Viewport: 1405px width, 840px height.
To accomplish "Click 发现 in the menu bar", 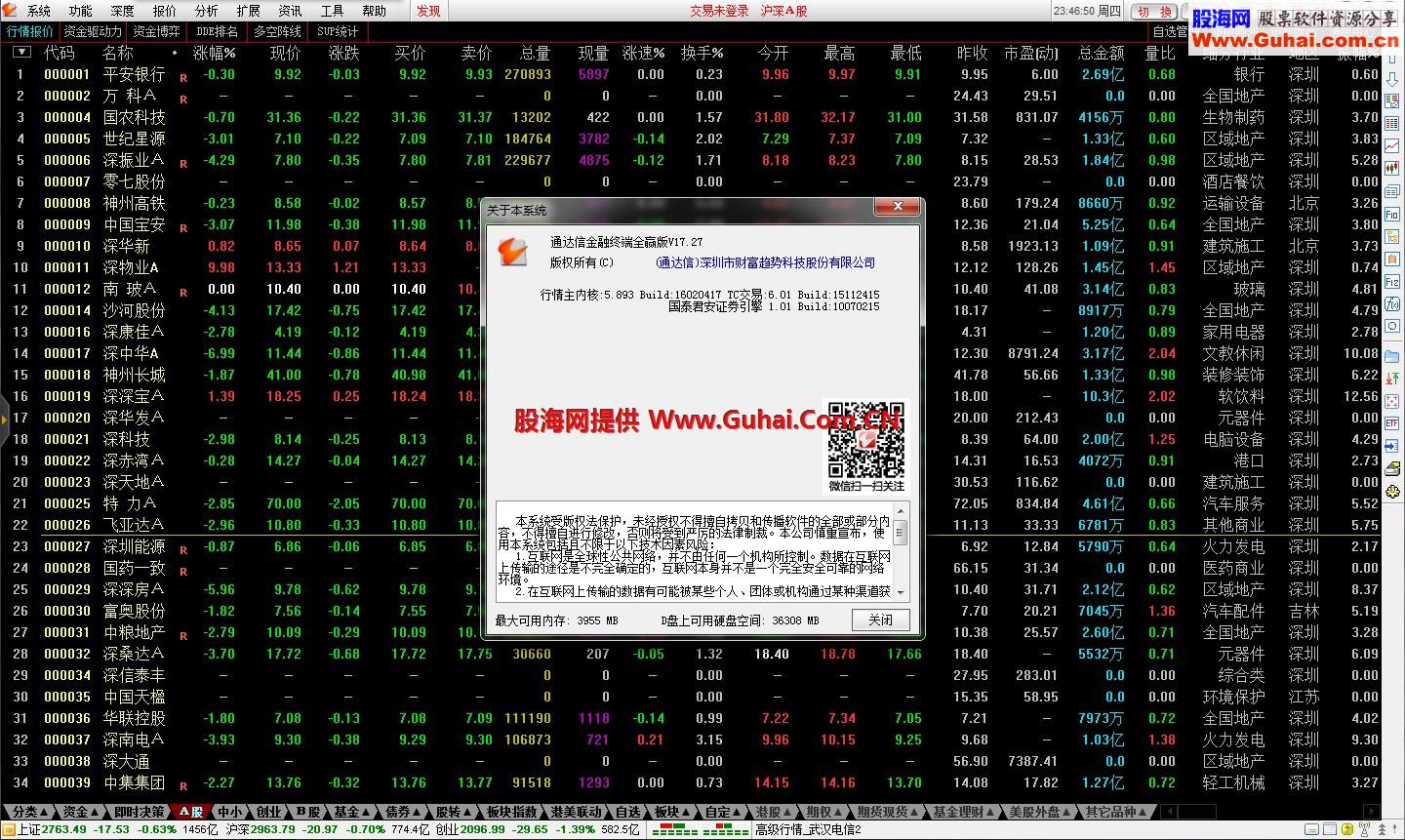I will (x=428, y=11).
